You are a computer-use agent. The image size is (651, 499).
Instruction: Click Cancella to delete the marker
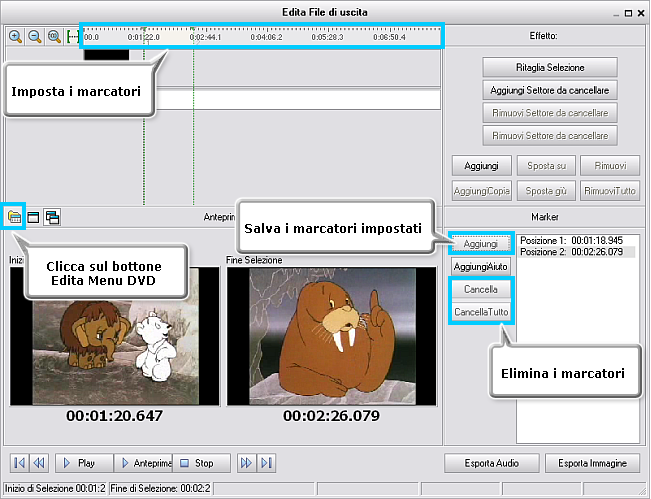pos(481,289)
